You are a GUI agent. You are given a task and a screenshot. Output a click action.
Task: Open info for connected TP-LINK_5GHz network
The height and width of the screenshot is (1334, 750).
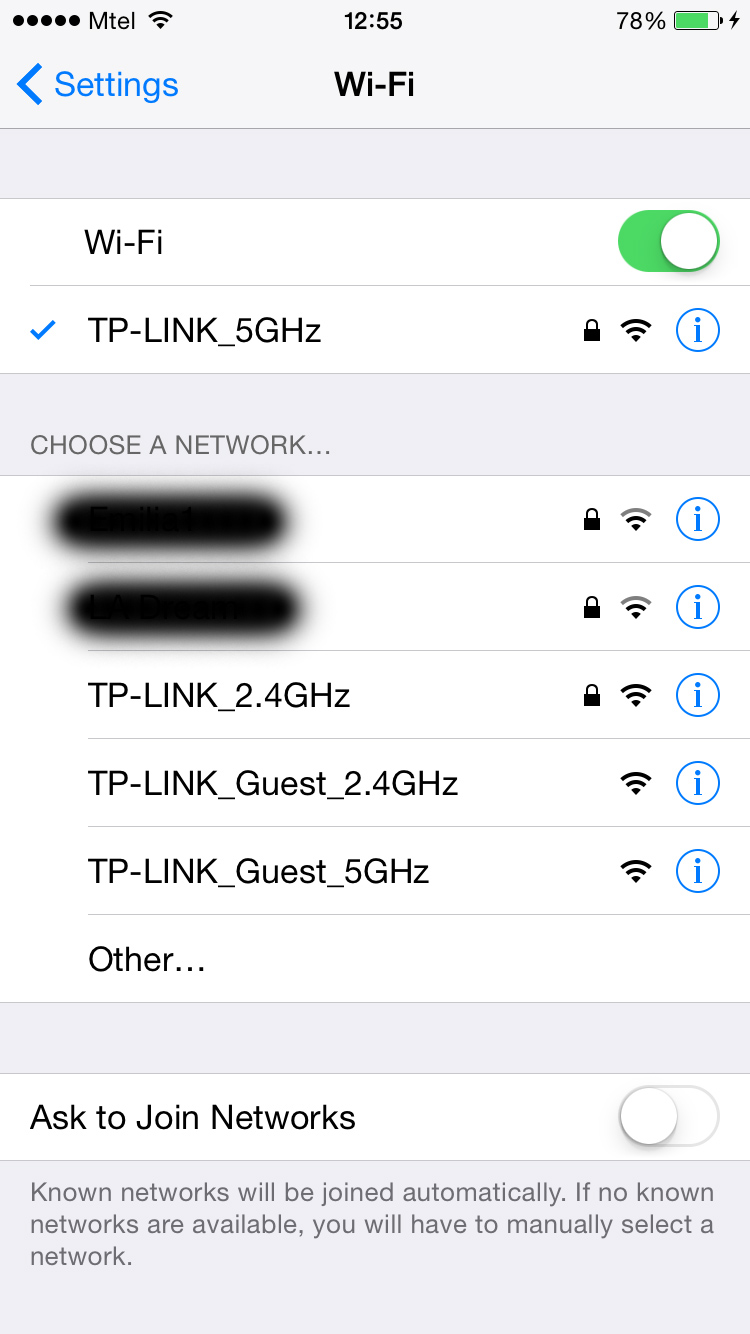[x=698, y=330]
